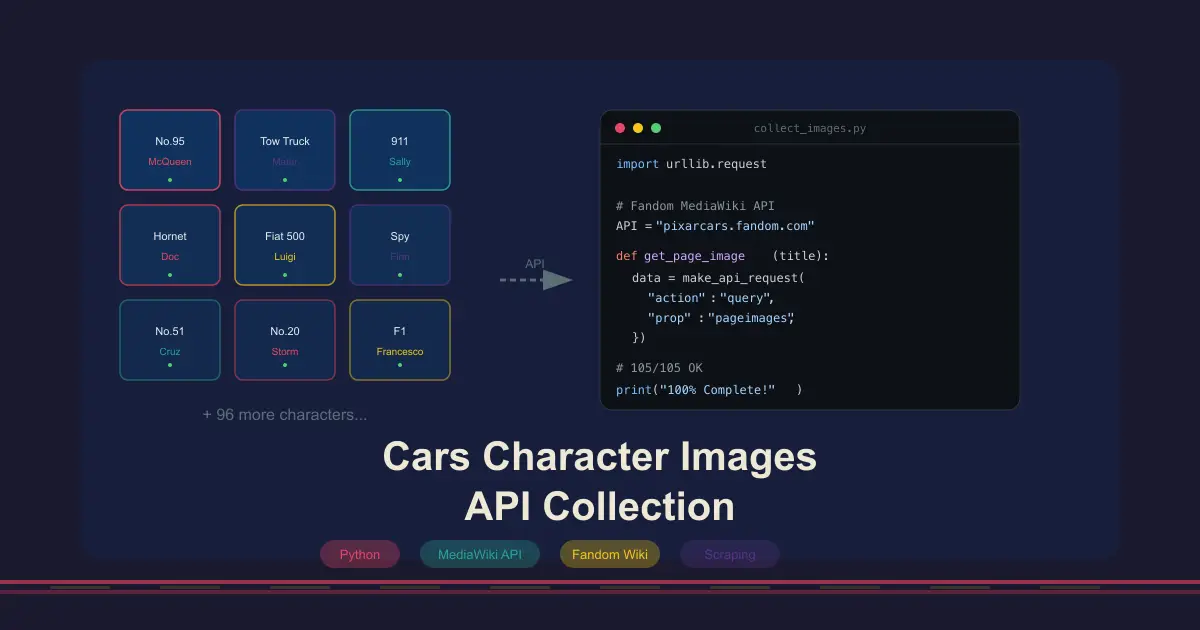Click the "# Fandom MediaWiki API" comment
This screenshot has height=630, width=1200.
(695, 206)
